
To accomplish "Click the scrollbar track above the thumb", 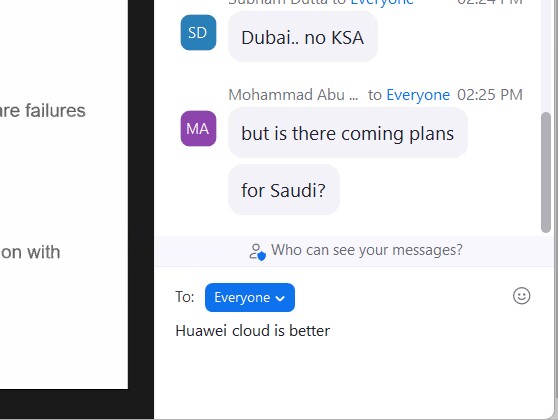I will 546,56.
